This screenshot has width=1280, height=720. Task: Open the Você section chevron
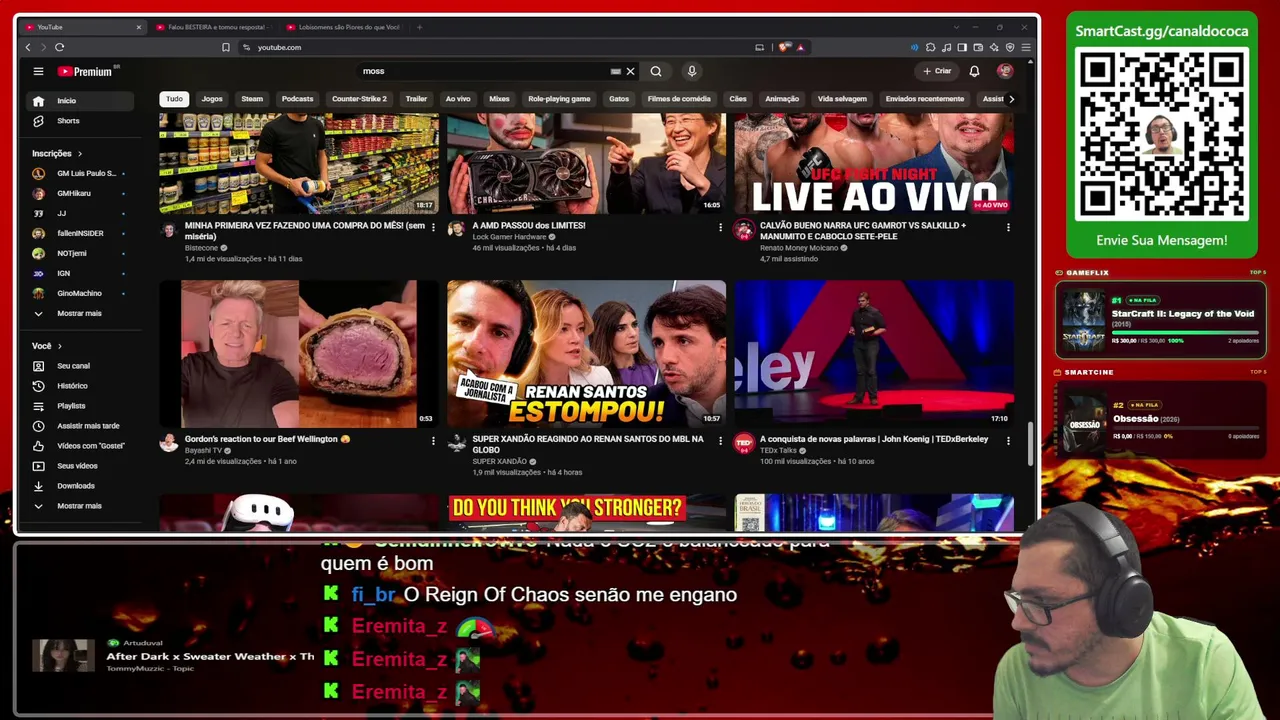59,346
